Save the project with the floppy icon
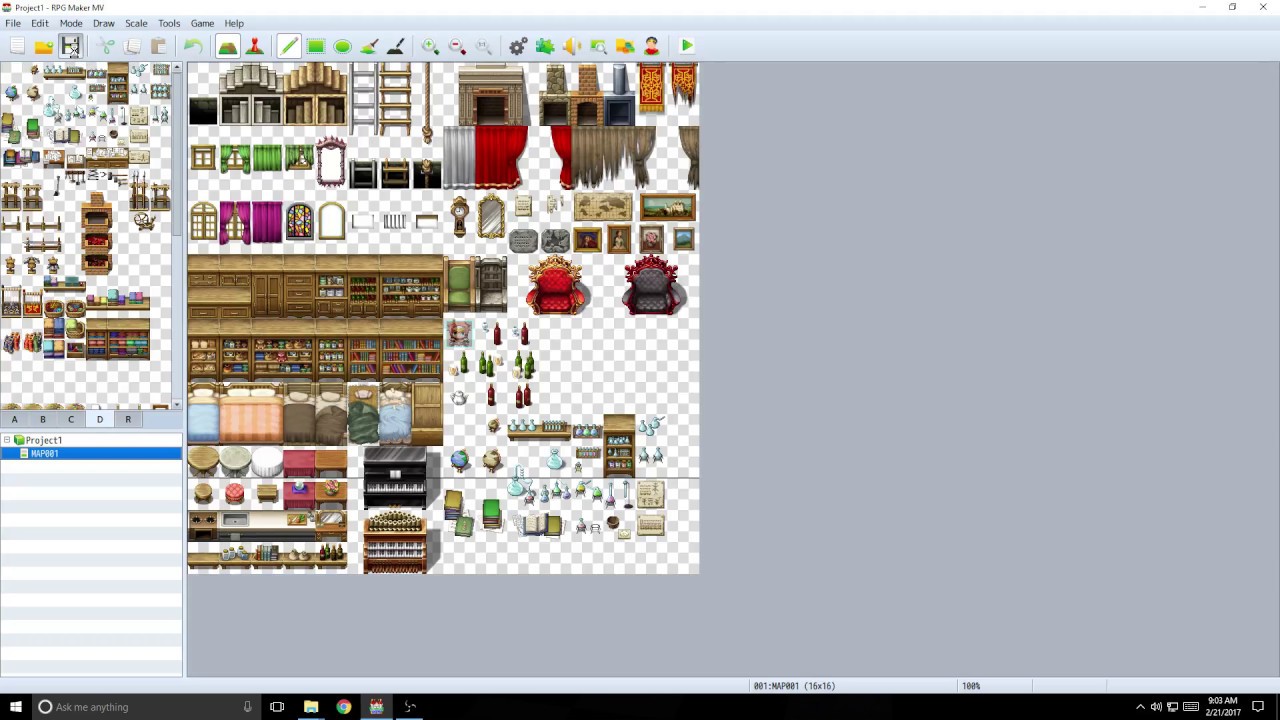 tap(70, 46)
